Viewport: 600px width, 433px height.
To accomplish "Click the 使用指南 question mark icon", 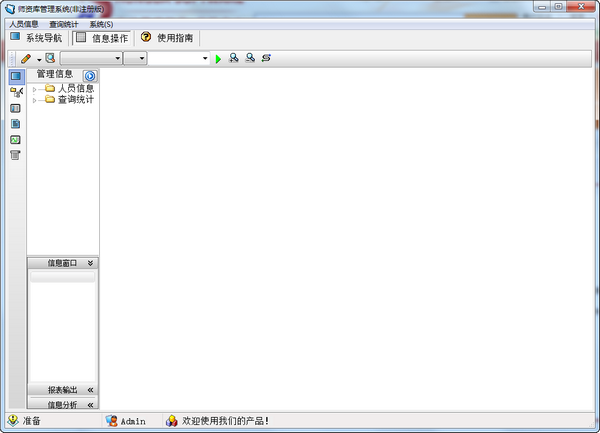I will (146, 37).
